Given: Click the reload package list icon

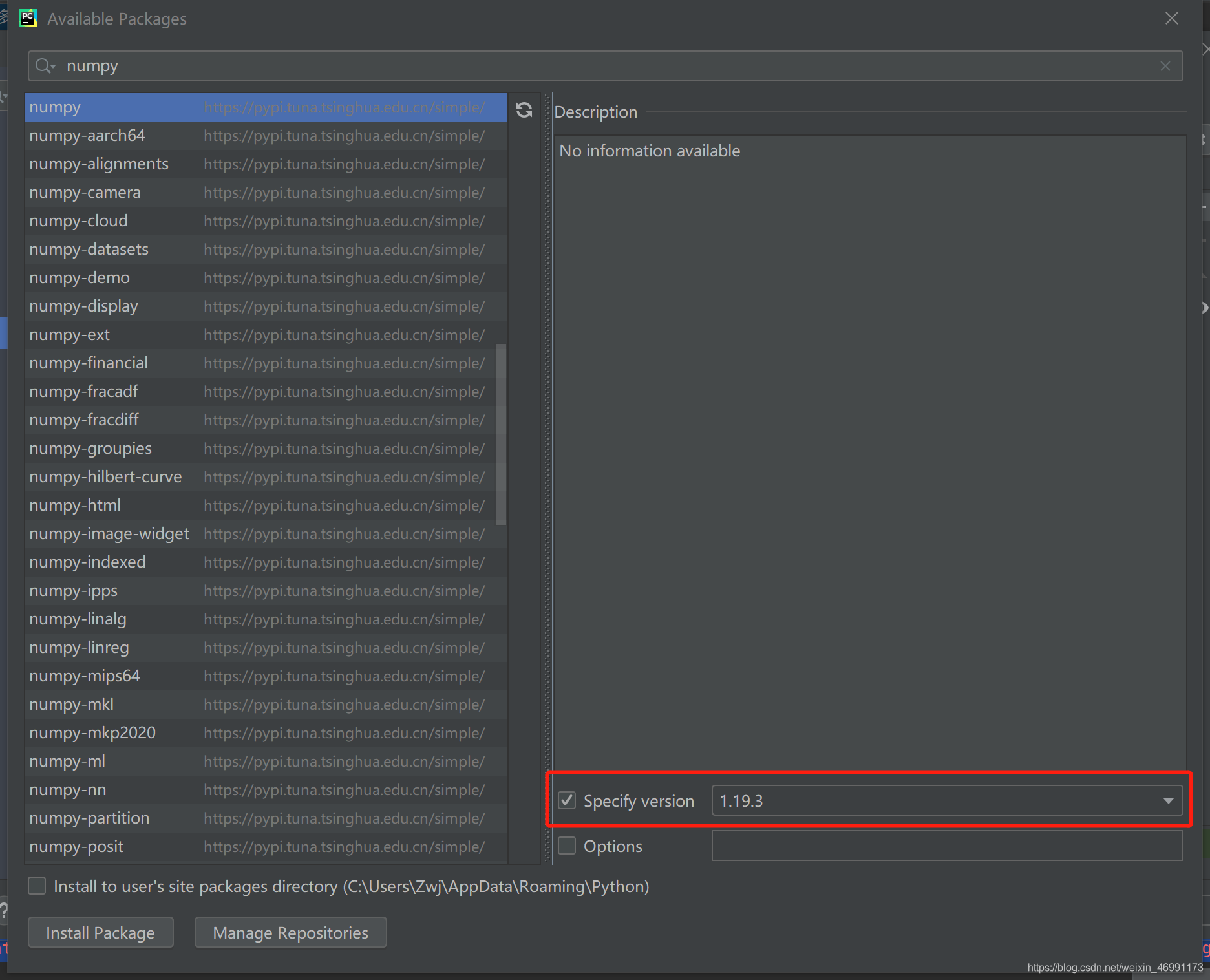Looking at the screenshot, I should pyautogui.click(x=524, y=111).
